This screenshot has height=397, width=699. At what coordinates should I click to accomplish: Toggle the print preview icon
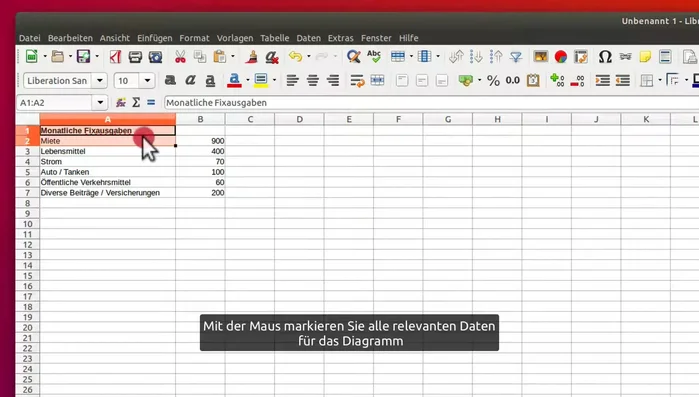point(155,57)
